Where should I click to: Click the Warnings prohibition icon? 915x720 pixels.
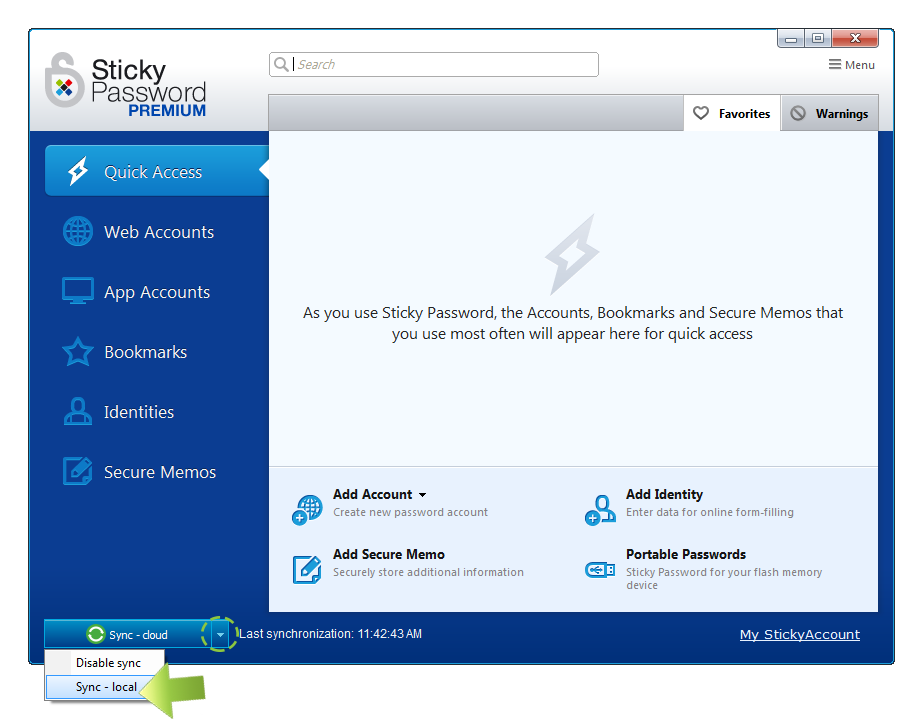798,113
